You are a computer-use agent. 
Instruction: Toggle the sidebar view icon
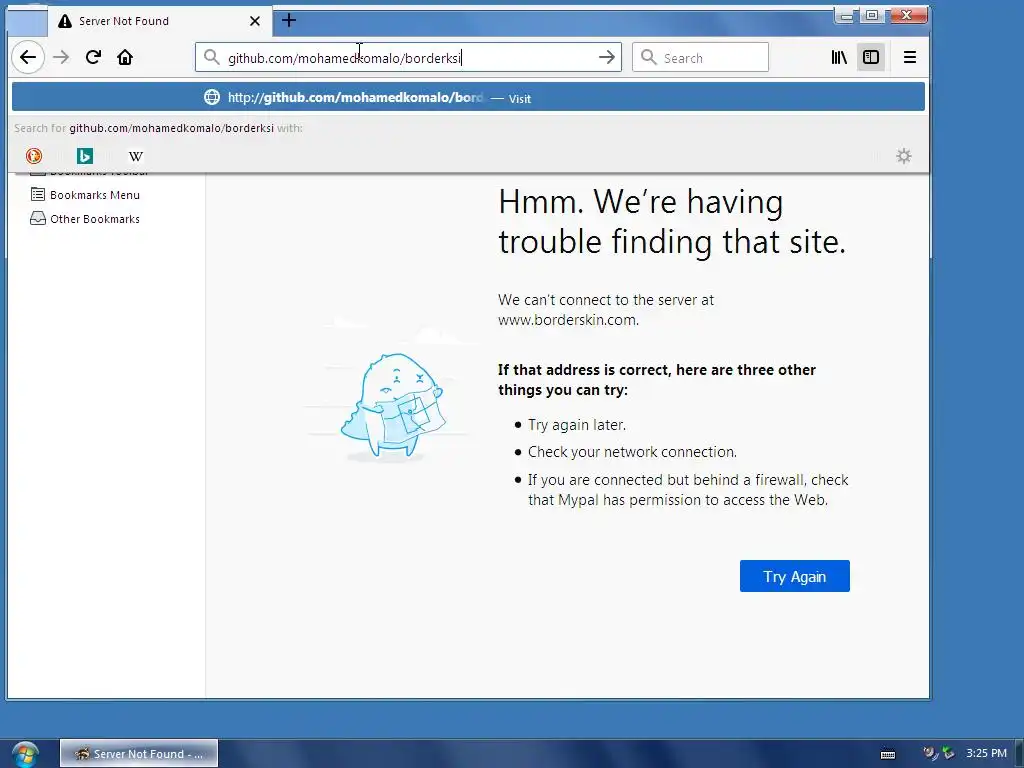pyautogui.click(x=871, y=57)
